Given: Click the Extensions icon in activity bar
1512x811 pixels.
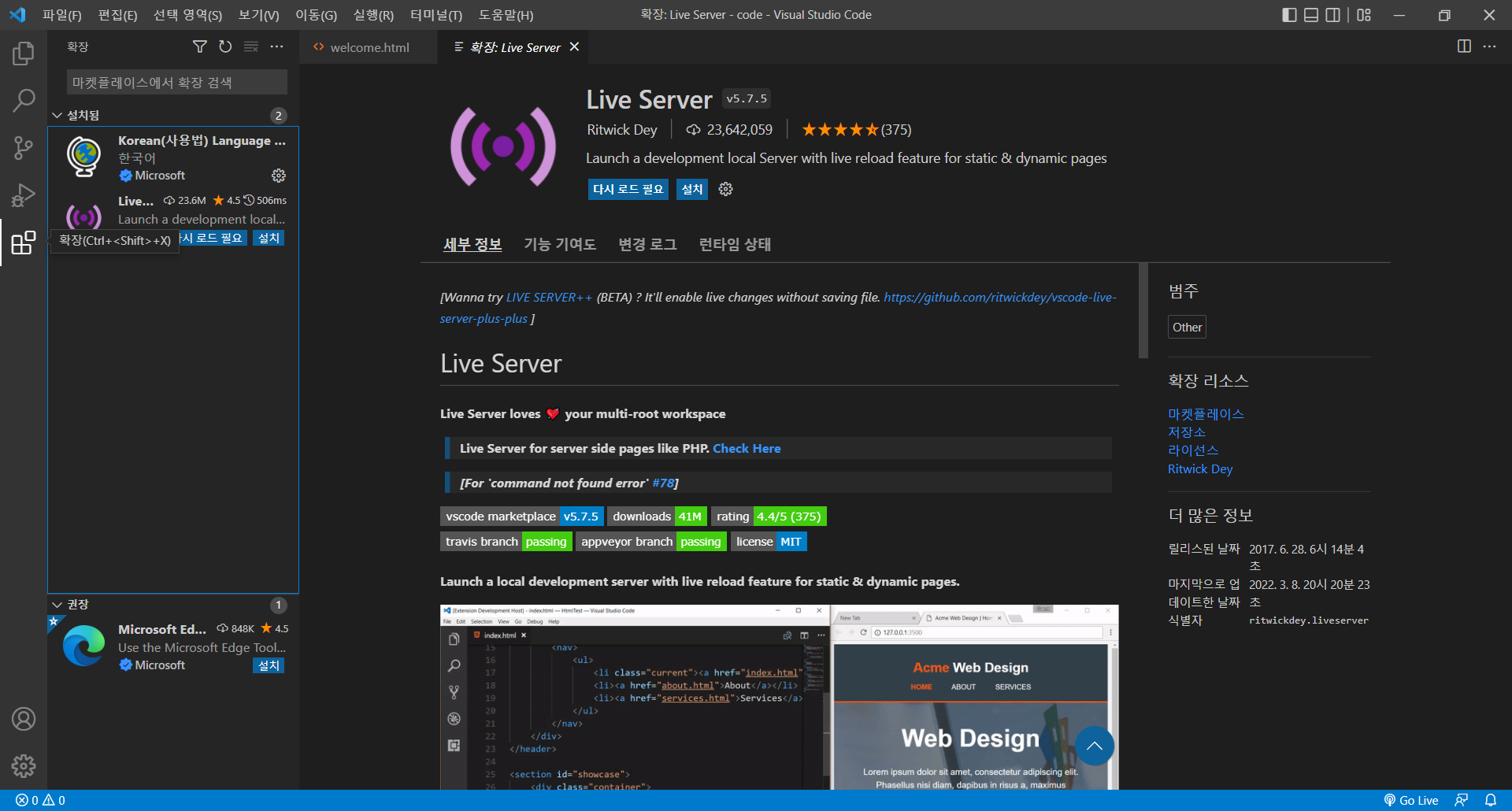Looking at the screenshot, I should point(24,243).
